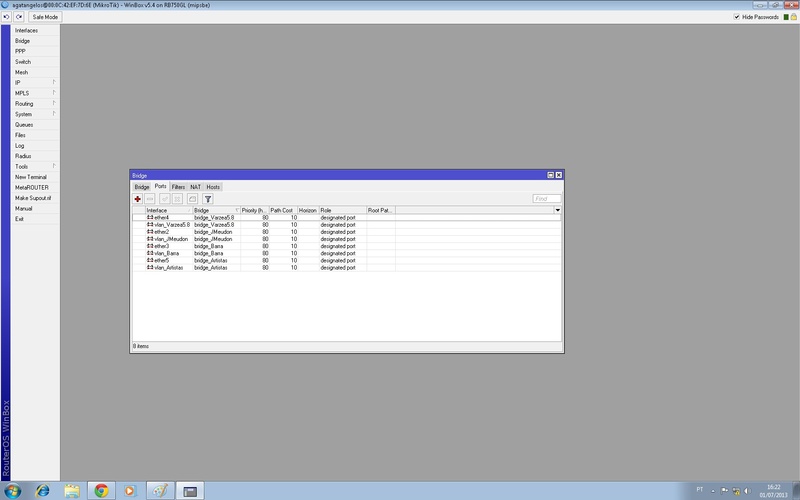Click the Disable cross toolbar icon
This screenshot has height=500, width=800.
(x=178, y=199)
